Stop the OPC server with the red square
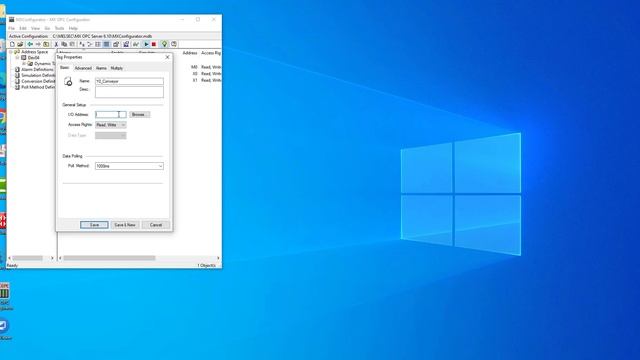The image size is (640, 360). coord(154,44)
